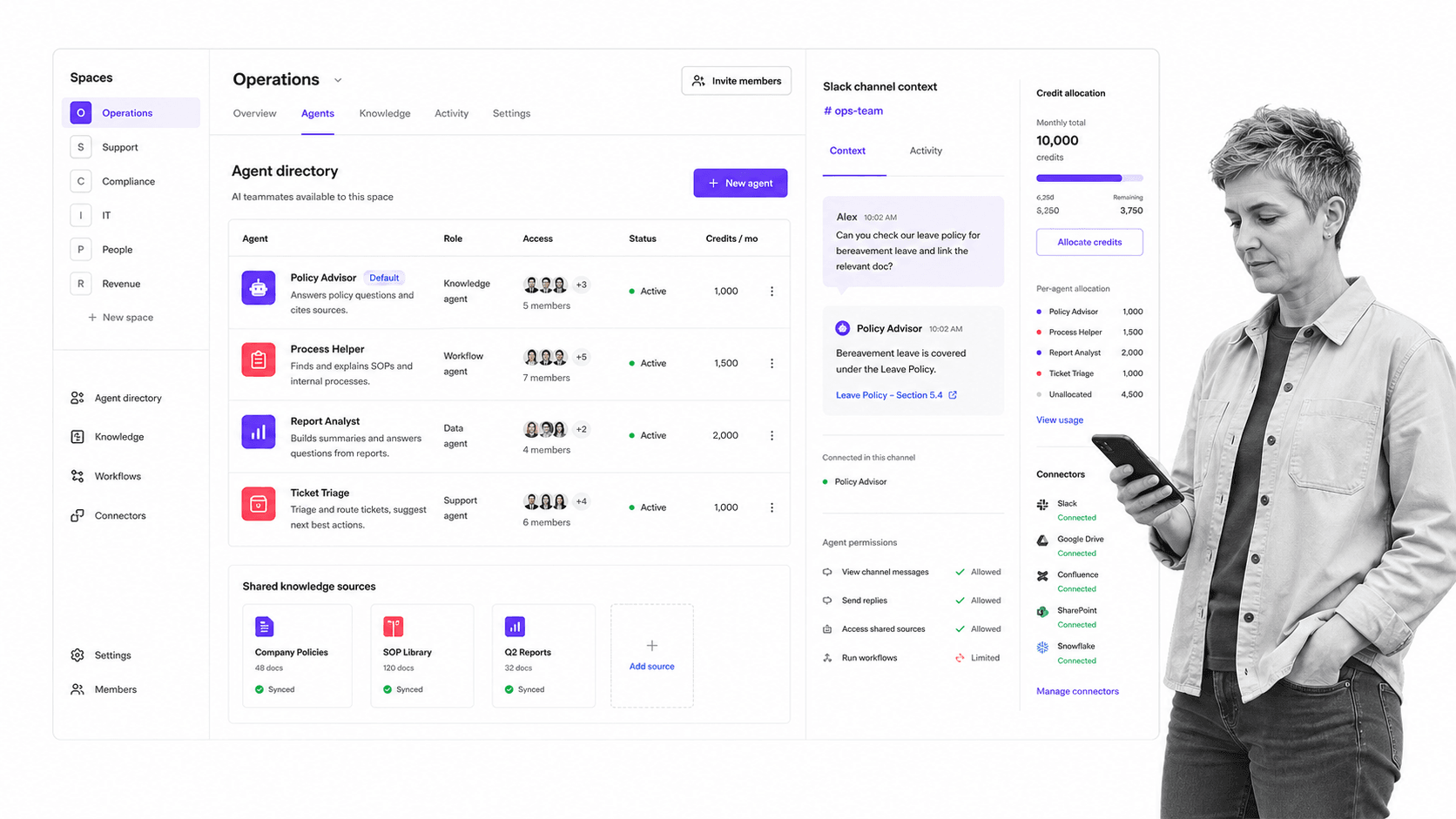Select the People space icon
1456x819 pixels.
pos(80,249)
